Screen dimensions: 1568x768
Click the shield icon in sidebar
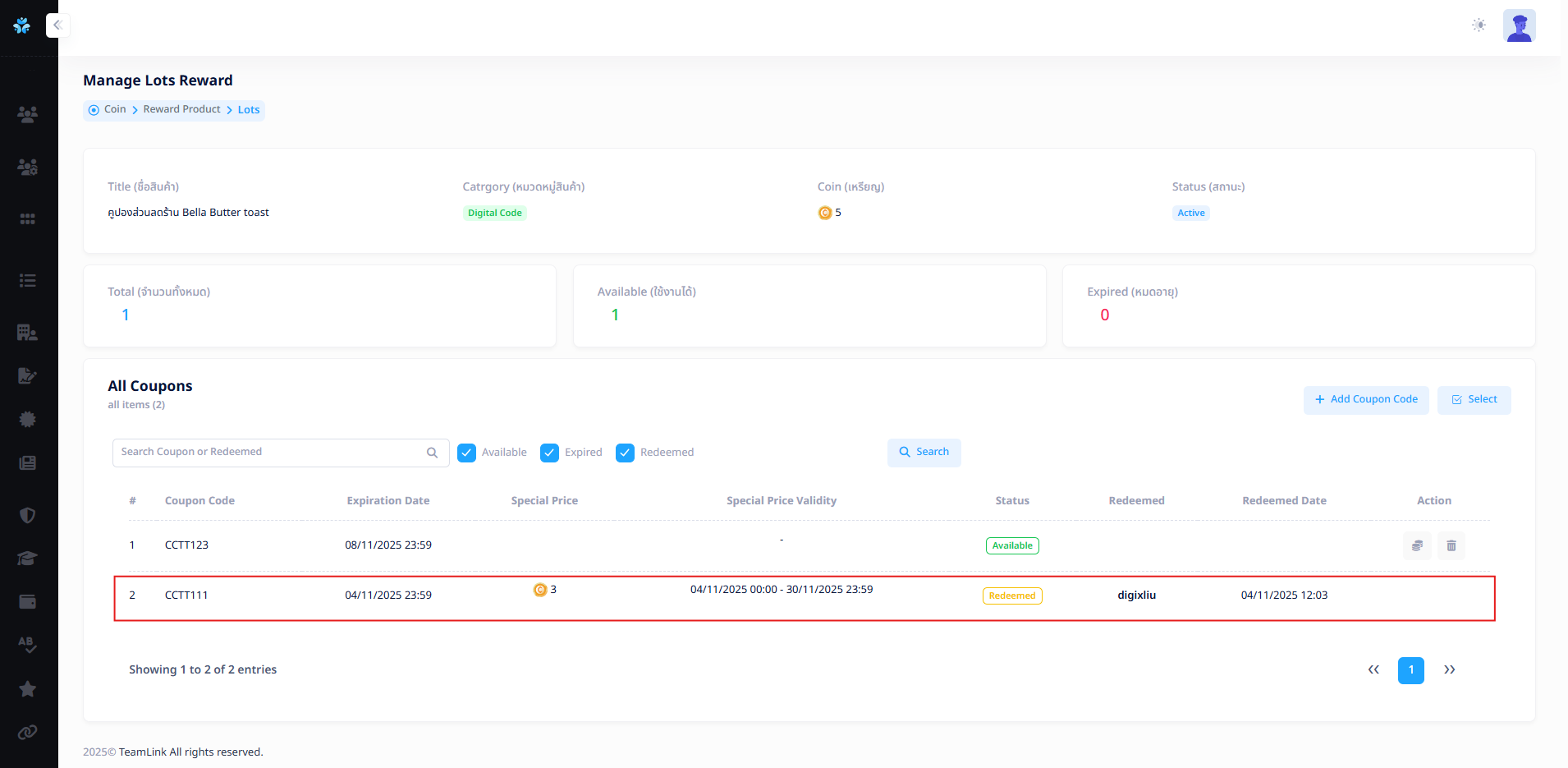pos(27,515)
